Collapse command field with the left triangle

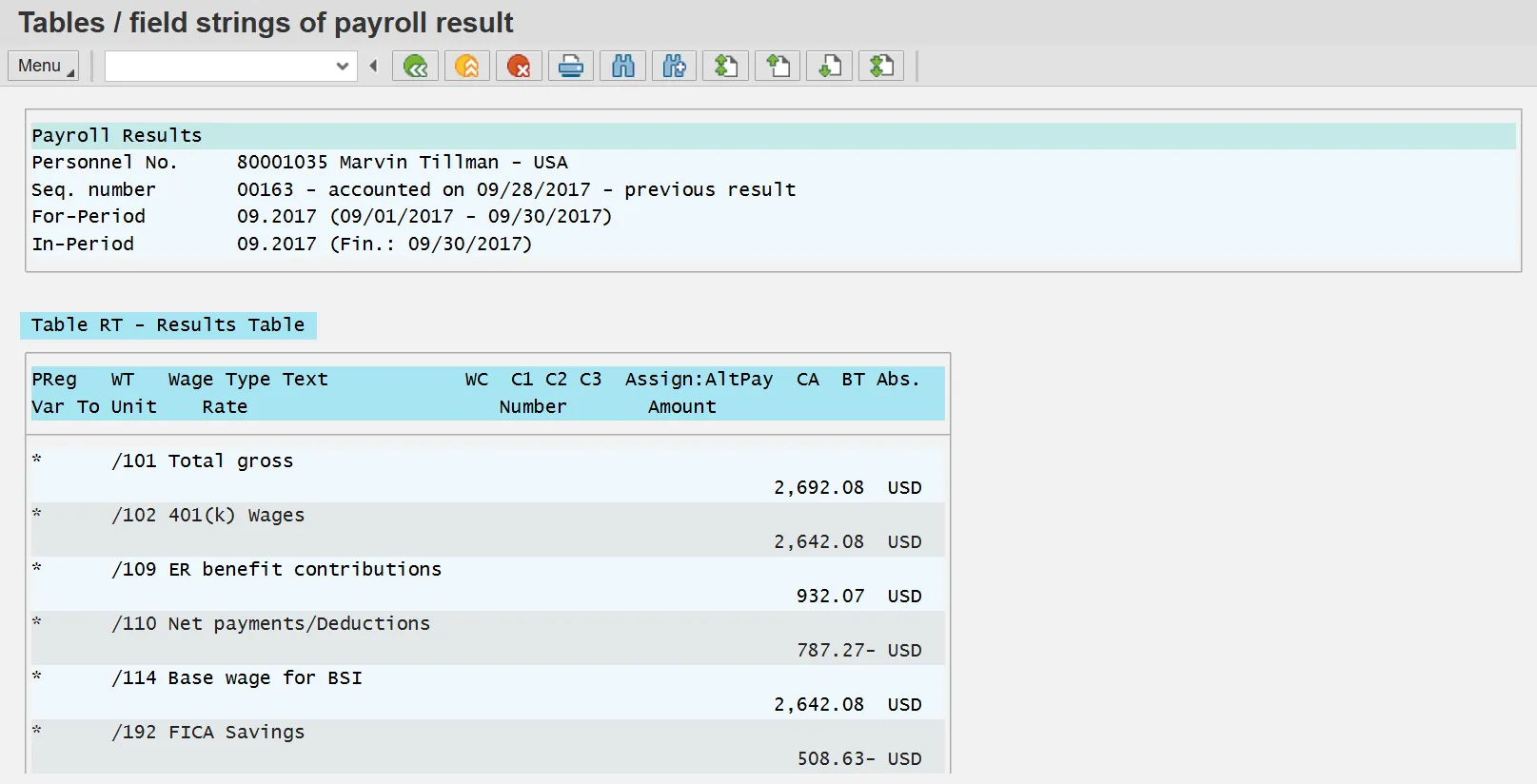[x=374, y=67]
